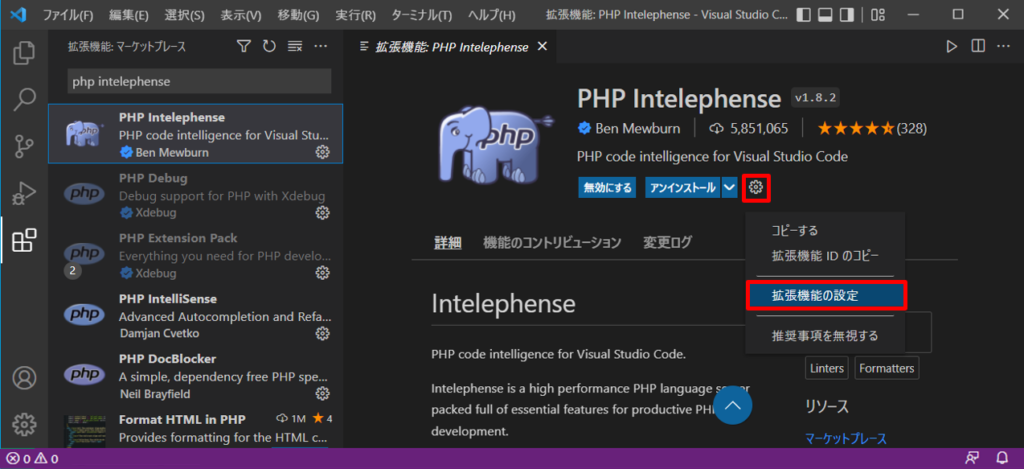The width and height of the screenshot is (1024, 469).
Task: Refresh the extensions marketplace list
Action: tap(269, 46)
